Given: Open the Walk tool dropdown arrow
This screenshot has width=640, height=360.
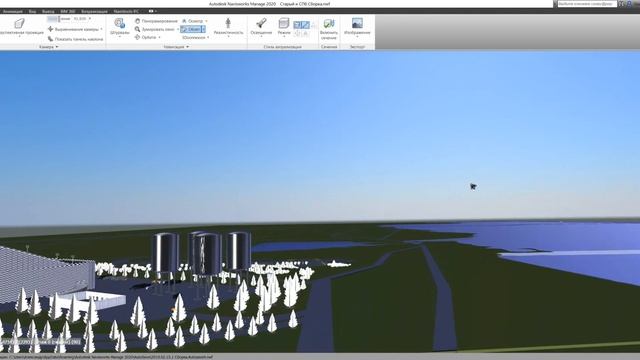Looking at the screenshot, I should (x=203, y=29).
